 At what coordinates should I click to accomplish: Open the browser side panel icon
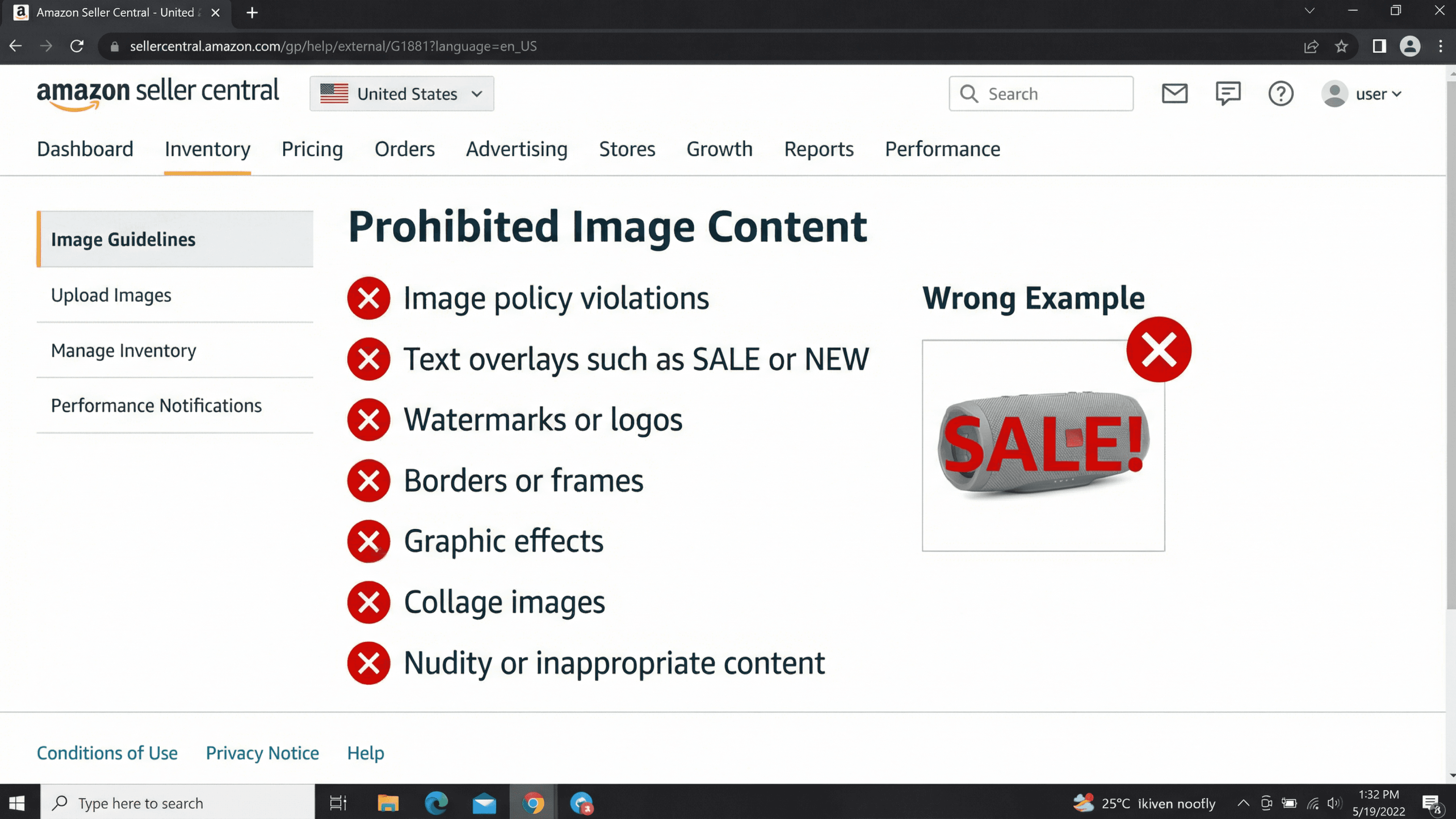tap(1379, 46)
